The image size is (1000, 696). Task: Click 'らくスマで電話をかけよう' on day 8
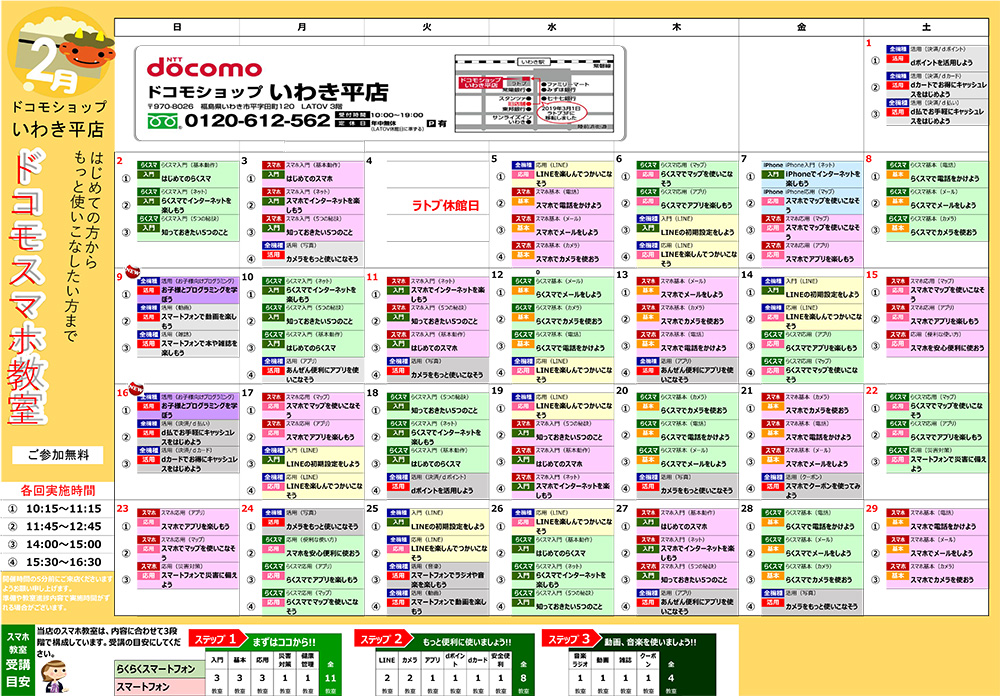945,179
